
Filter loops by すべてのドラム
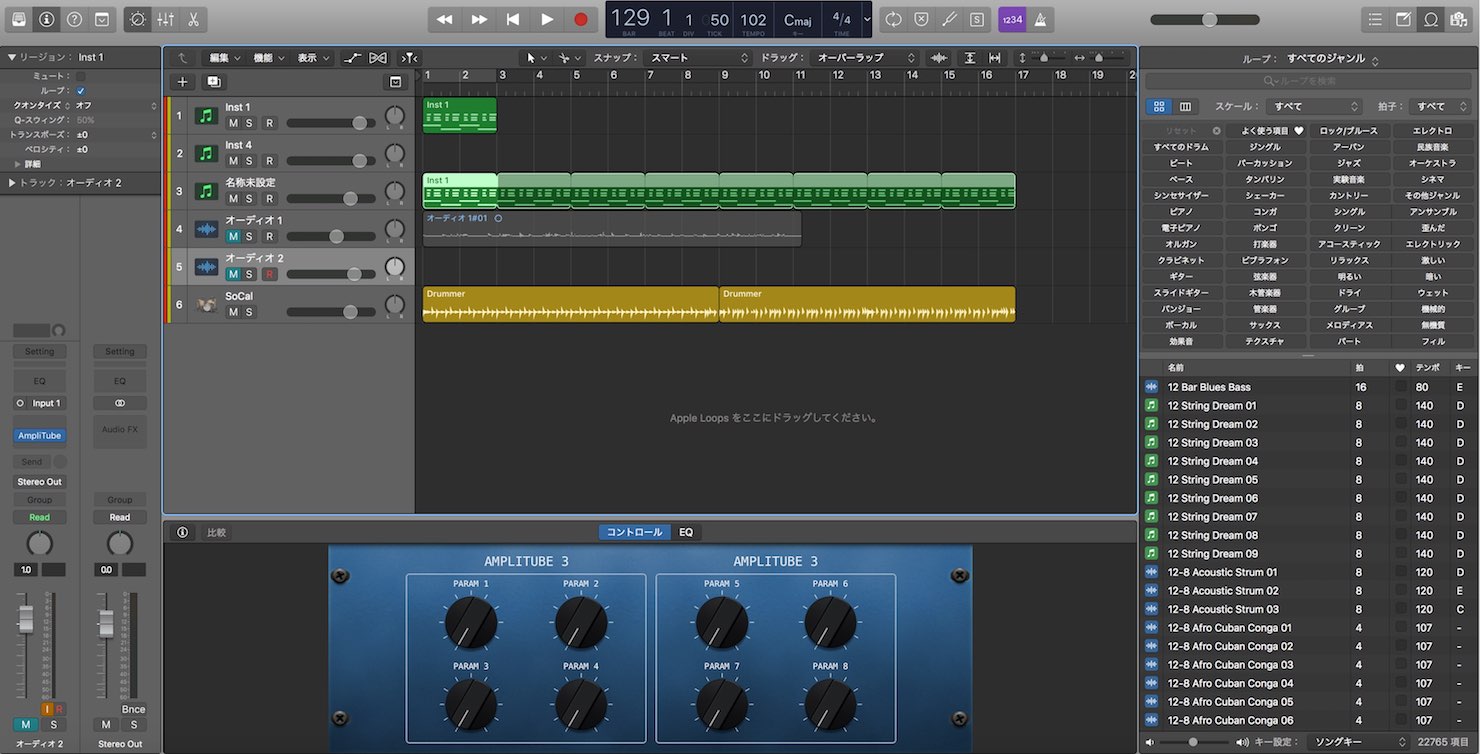pos(1181,147)
